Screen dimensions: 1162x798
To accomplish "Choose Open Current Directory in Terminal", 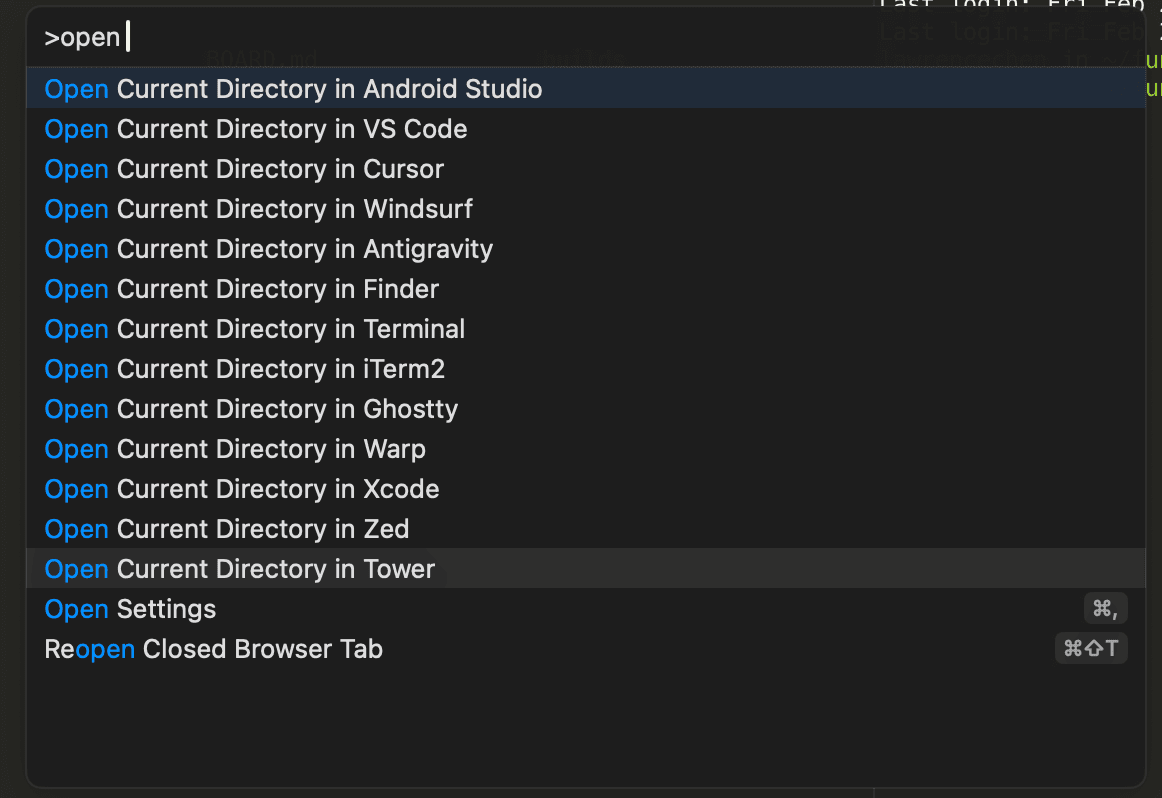I will coord(255,329).
